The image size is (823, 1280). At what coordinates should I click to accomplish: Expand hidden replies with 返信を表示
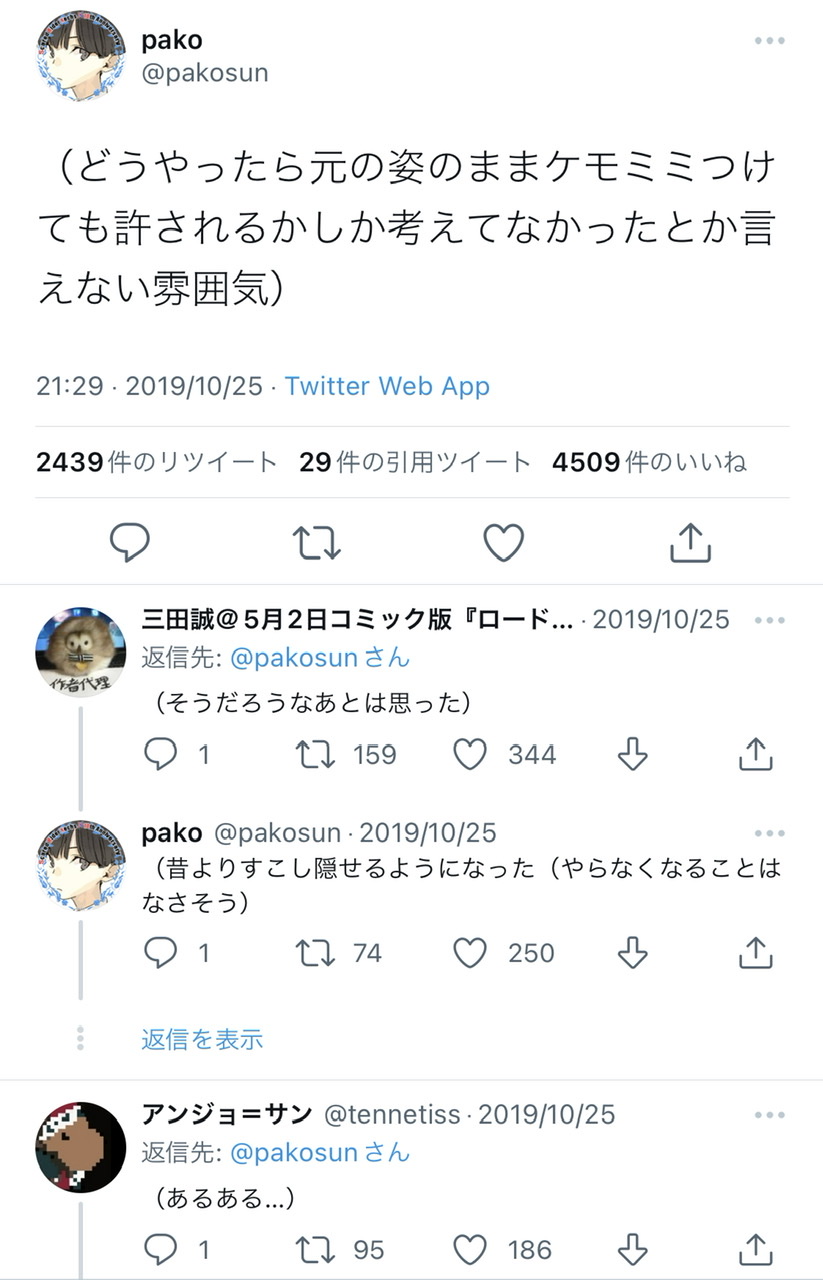click(x=202, y=1039)
